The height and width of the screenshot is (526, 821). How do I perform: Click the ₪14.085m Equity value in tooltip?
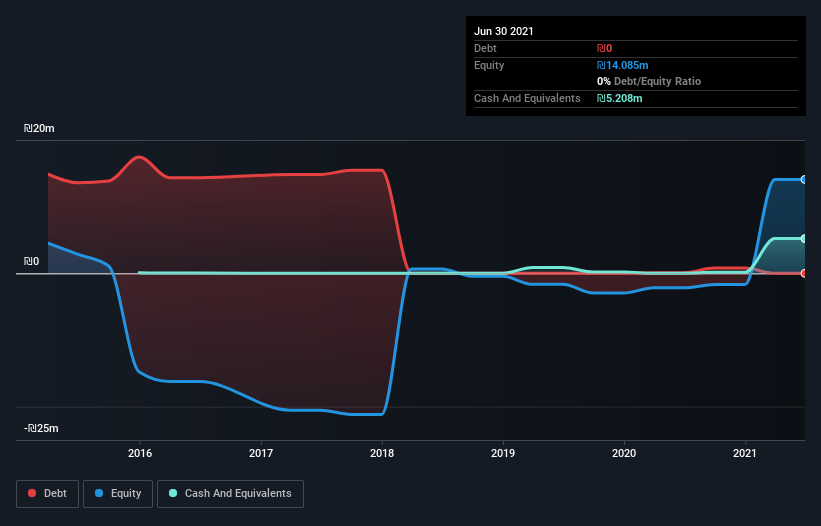(x=623, y=65)
